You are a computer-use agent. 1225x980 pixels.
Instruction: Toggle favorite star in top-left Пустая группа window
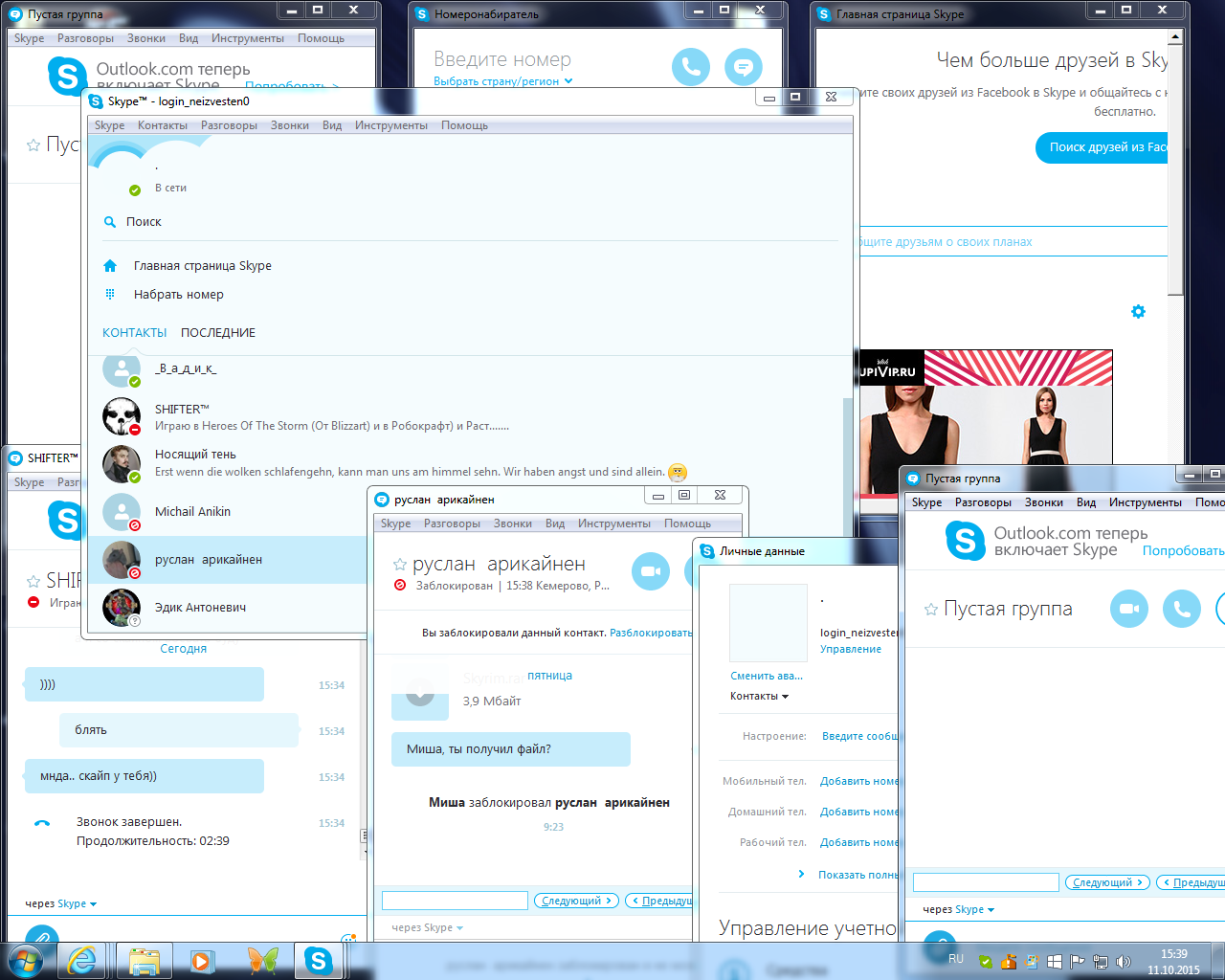[x=33, y=145]
